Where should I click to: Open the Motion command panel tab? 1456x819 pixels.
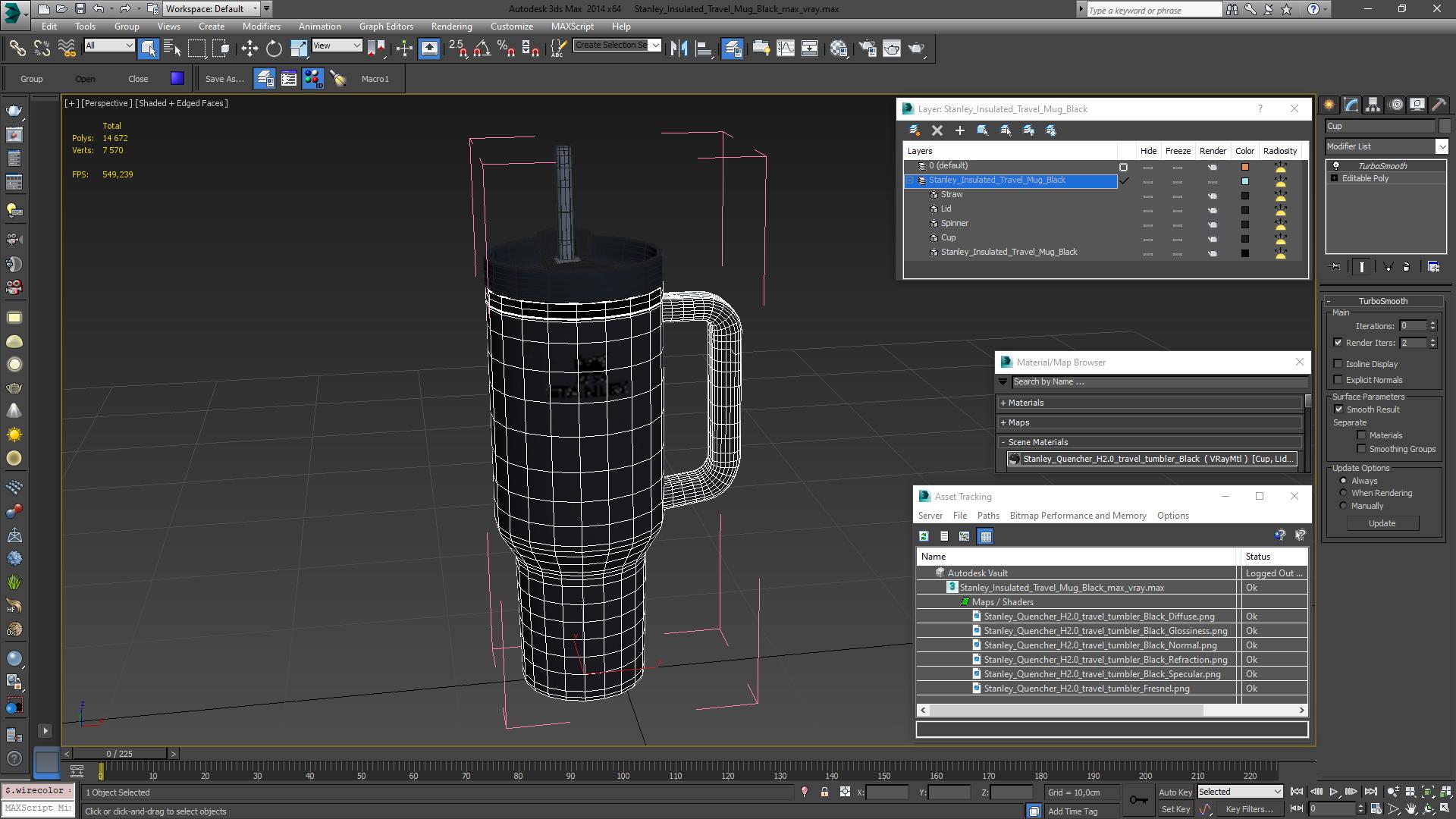(x=1396, y=105)
